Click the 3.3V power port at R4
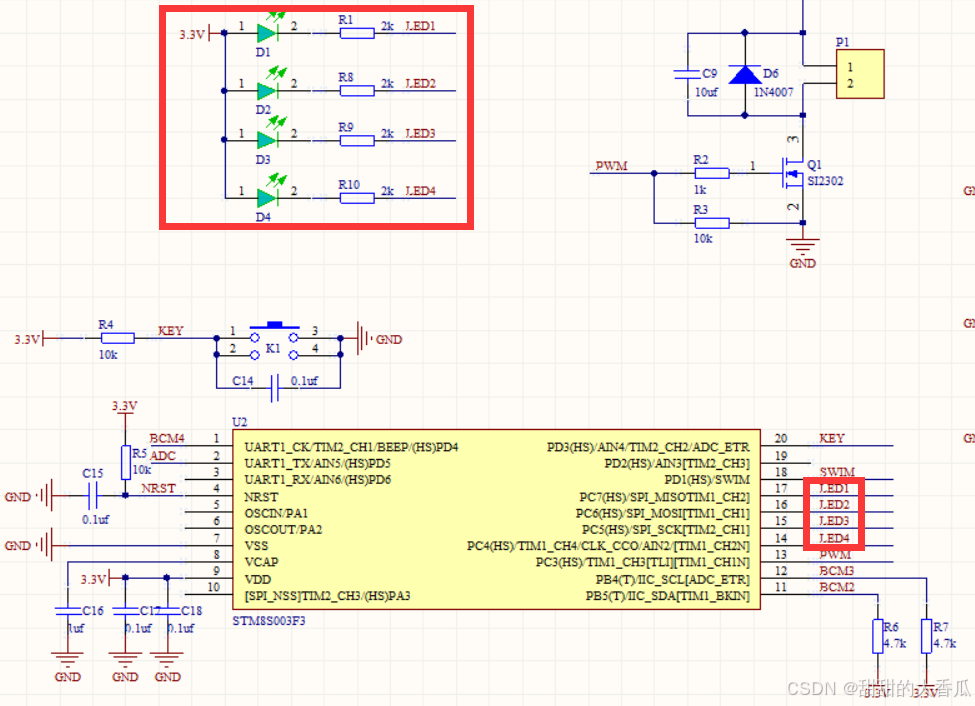 coord(30,339)
